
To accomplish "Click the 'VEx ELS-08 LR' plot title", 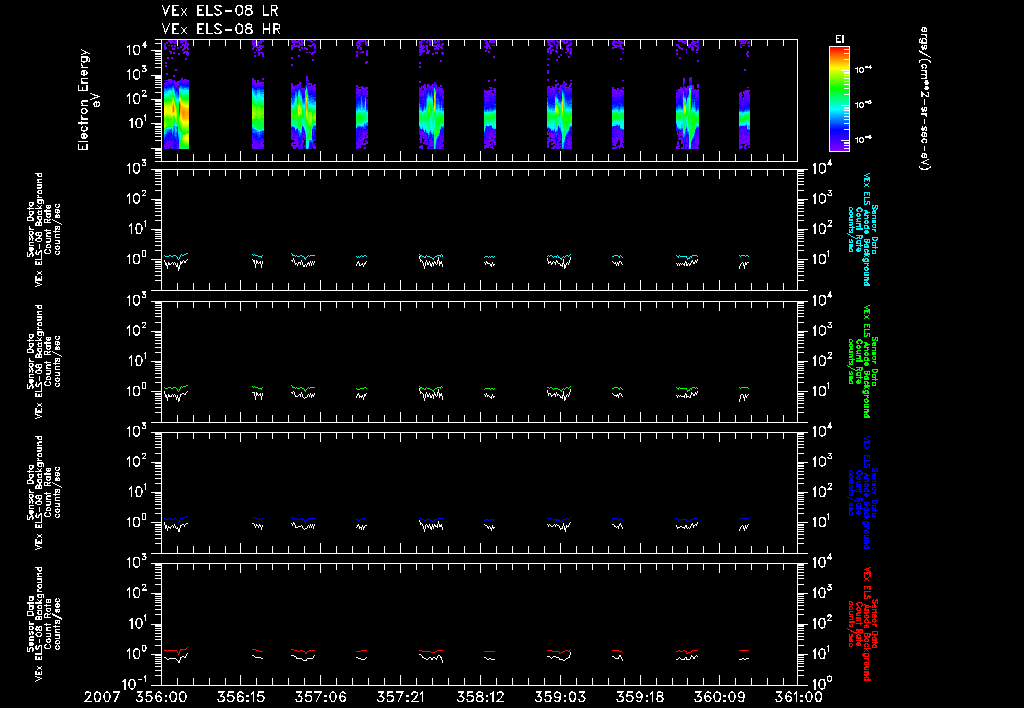I will [220, 11].
